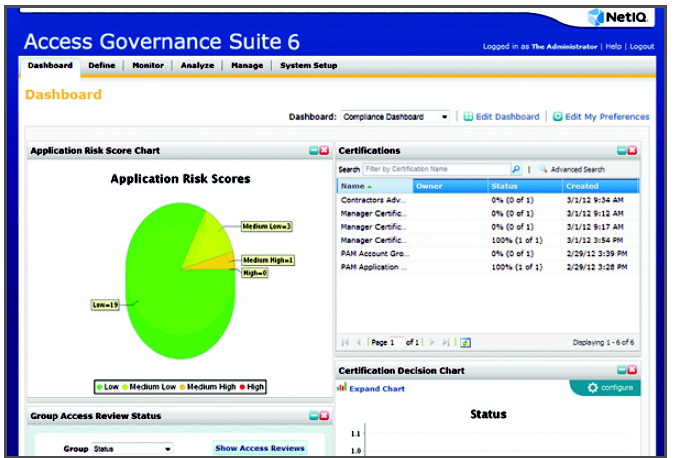Close the Certifications panel
677x458 pixels.
pyautogui.click(x=632, y=150)
